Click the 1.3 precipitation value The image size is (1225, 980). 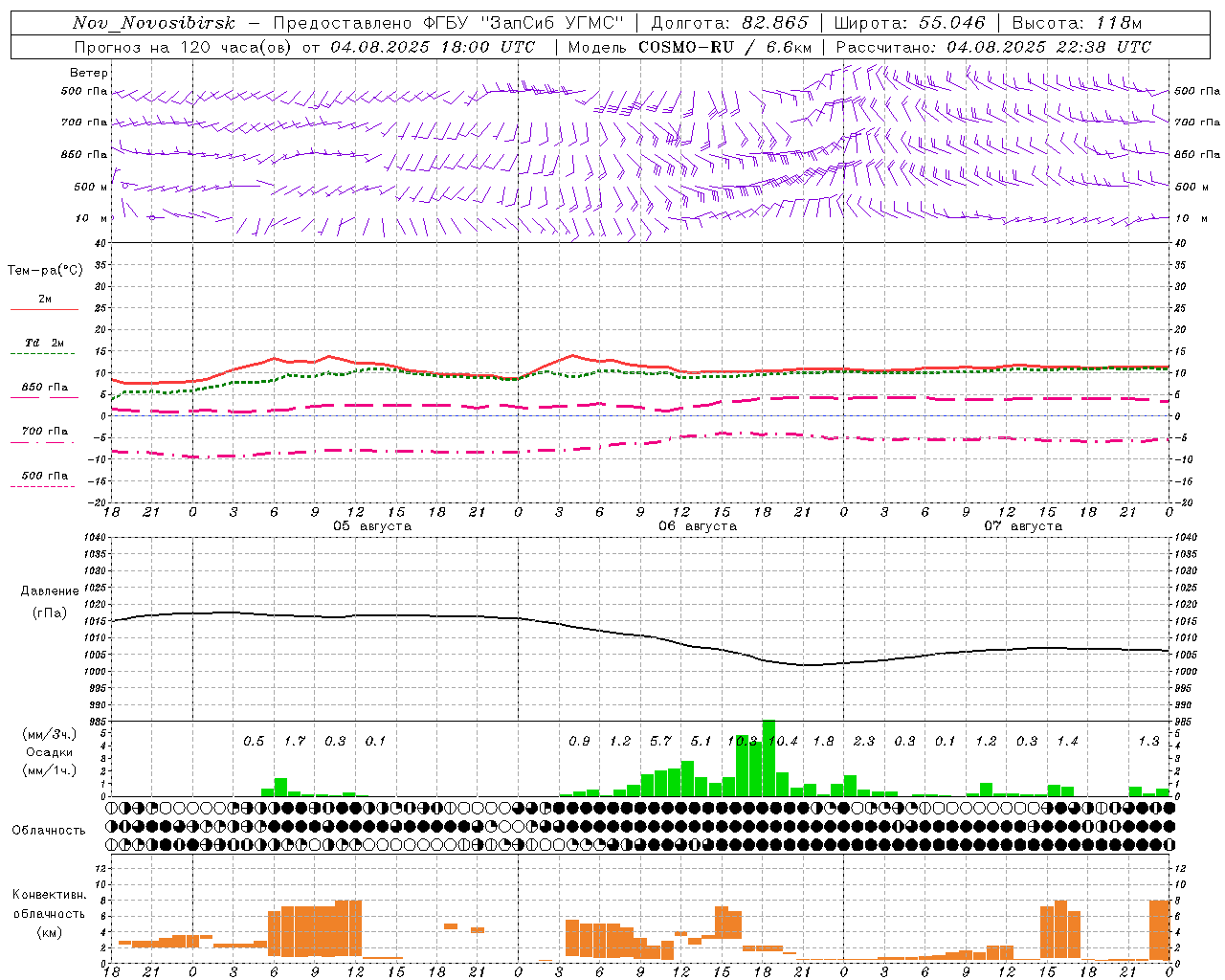[x=1148, y=742]
